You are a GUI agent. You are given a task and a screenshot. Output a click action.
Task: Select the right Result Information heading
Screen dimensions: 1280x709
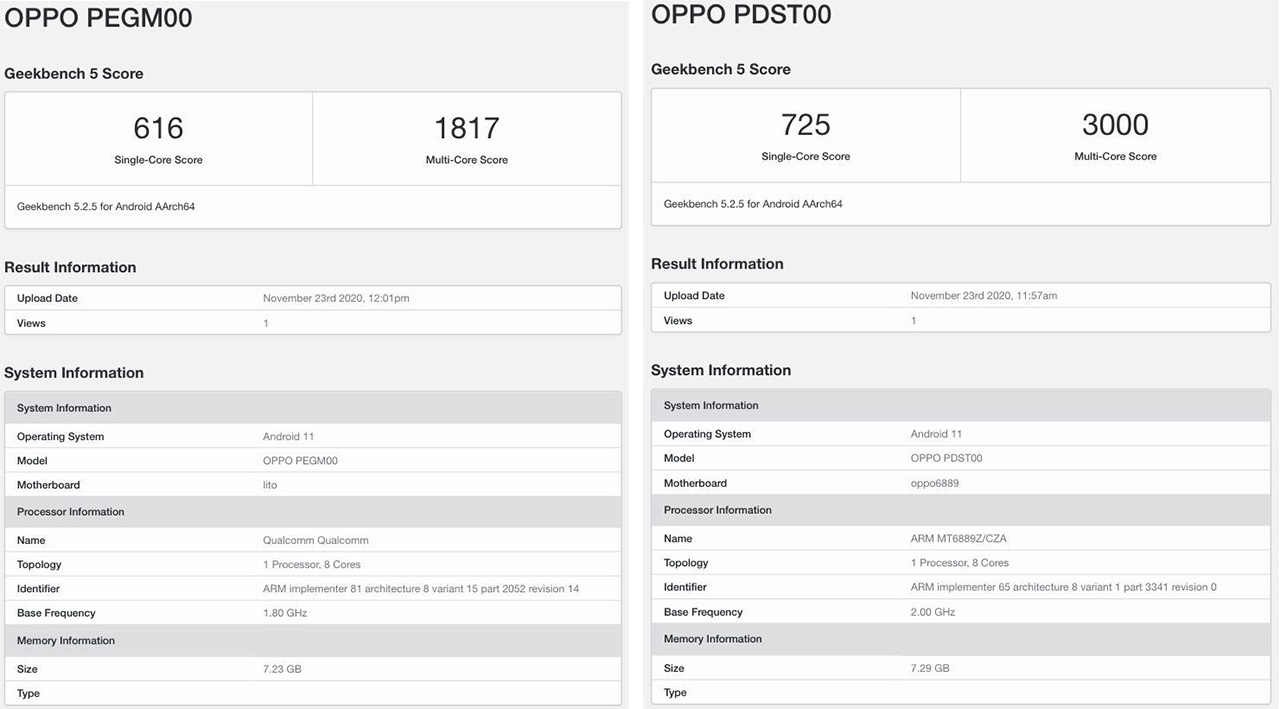point(717,264)
